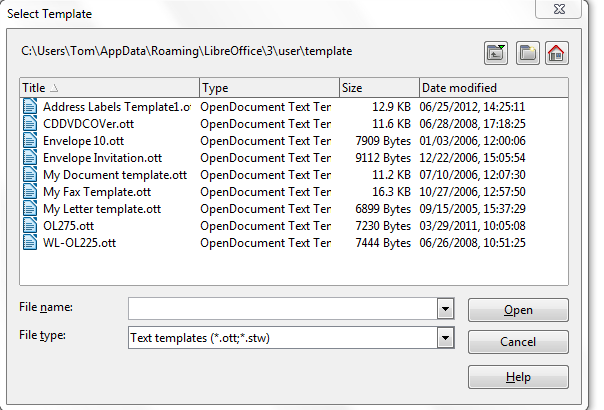The height and width of the screenshot is (410, 604).
Task: Click the Envelope 10.ott document icon
Action: (30, 140)
